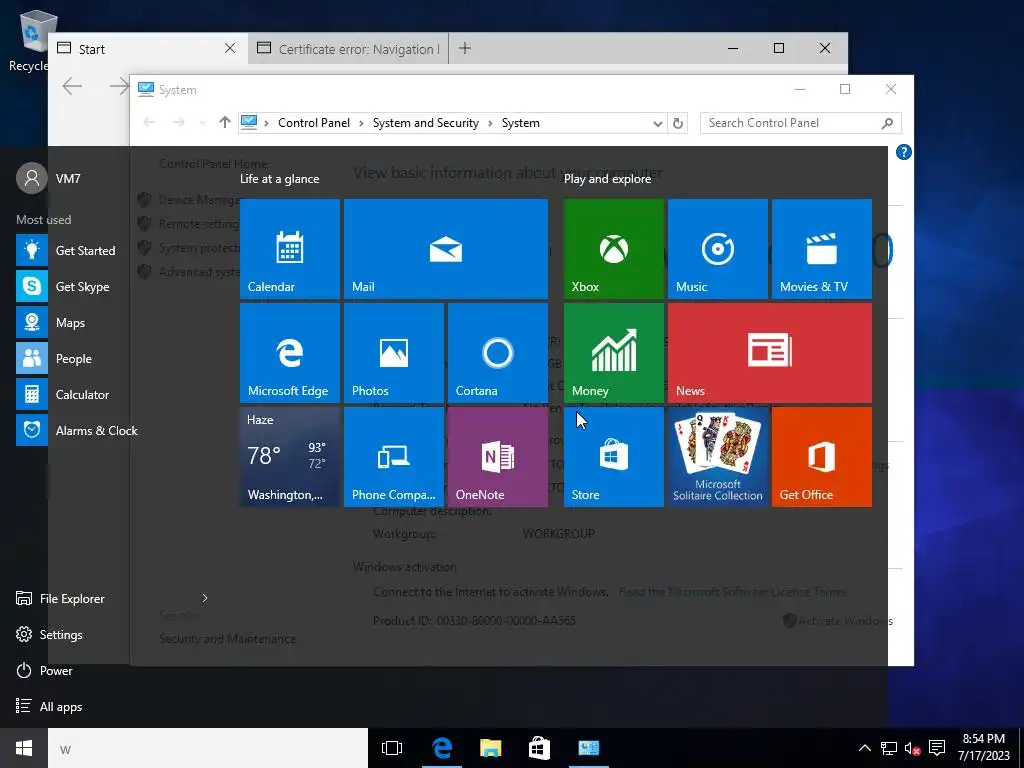Refresh the System control panel page

pos(678,123)
